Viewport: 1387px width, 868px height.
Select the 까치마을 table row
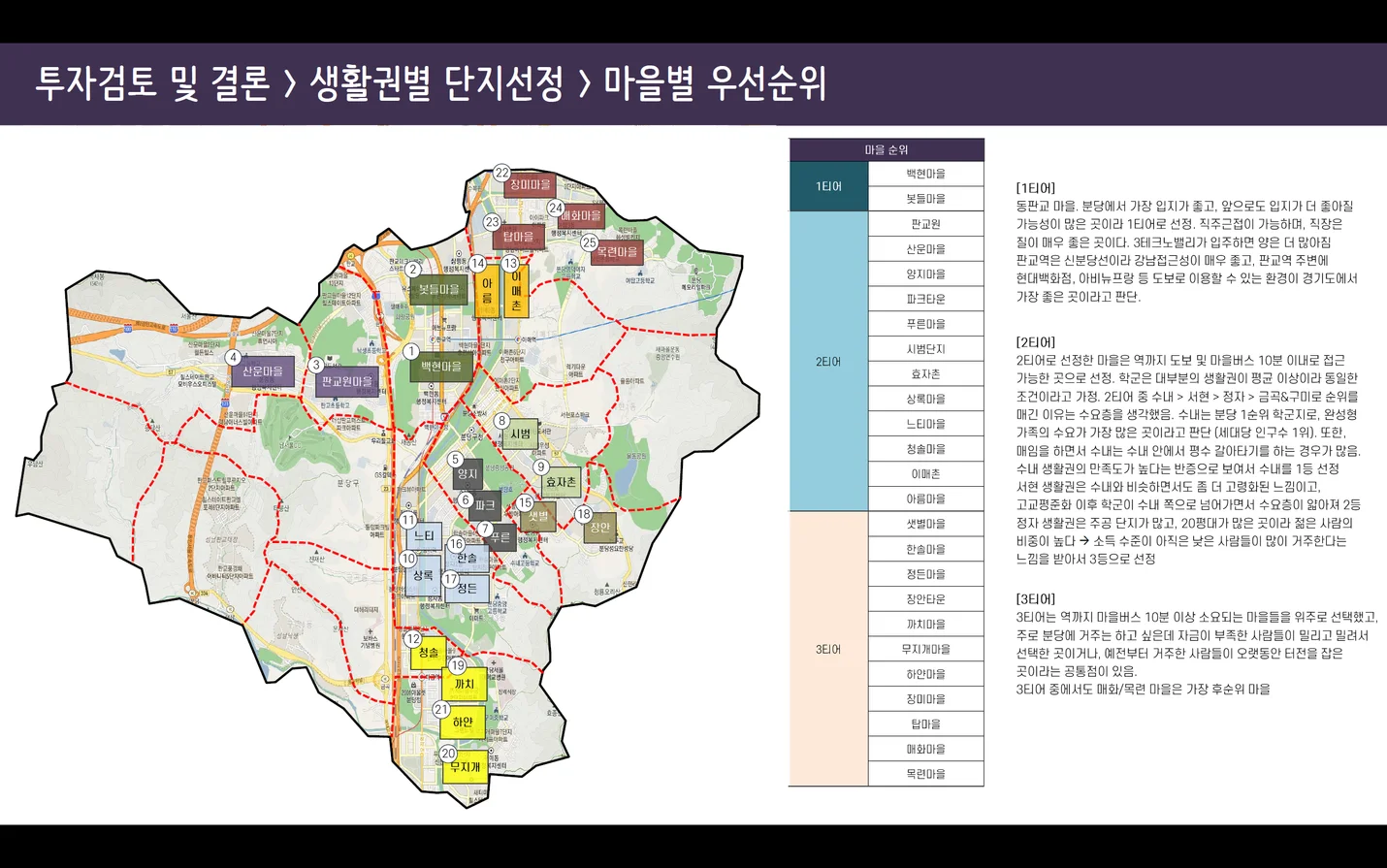pos(926,625)
